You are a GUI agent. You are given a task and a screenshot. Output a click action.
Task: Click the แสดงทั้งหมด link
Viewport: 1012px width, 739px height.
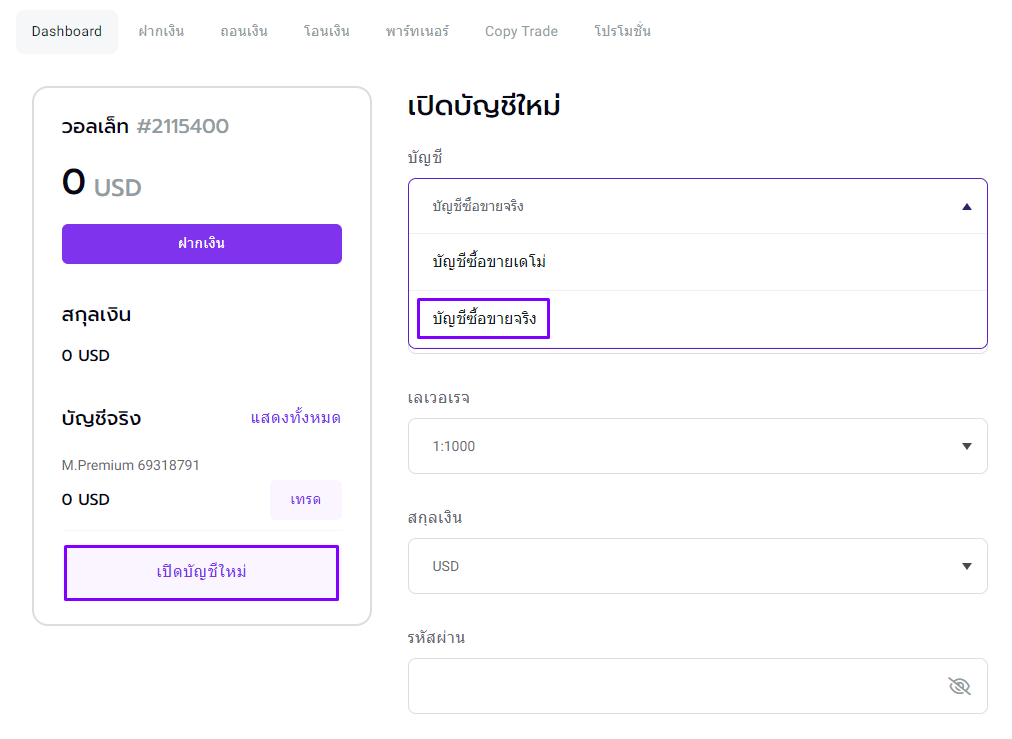296,418
